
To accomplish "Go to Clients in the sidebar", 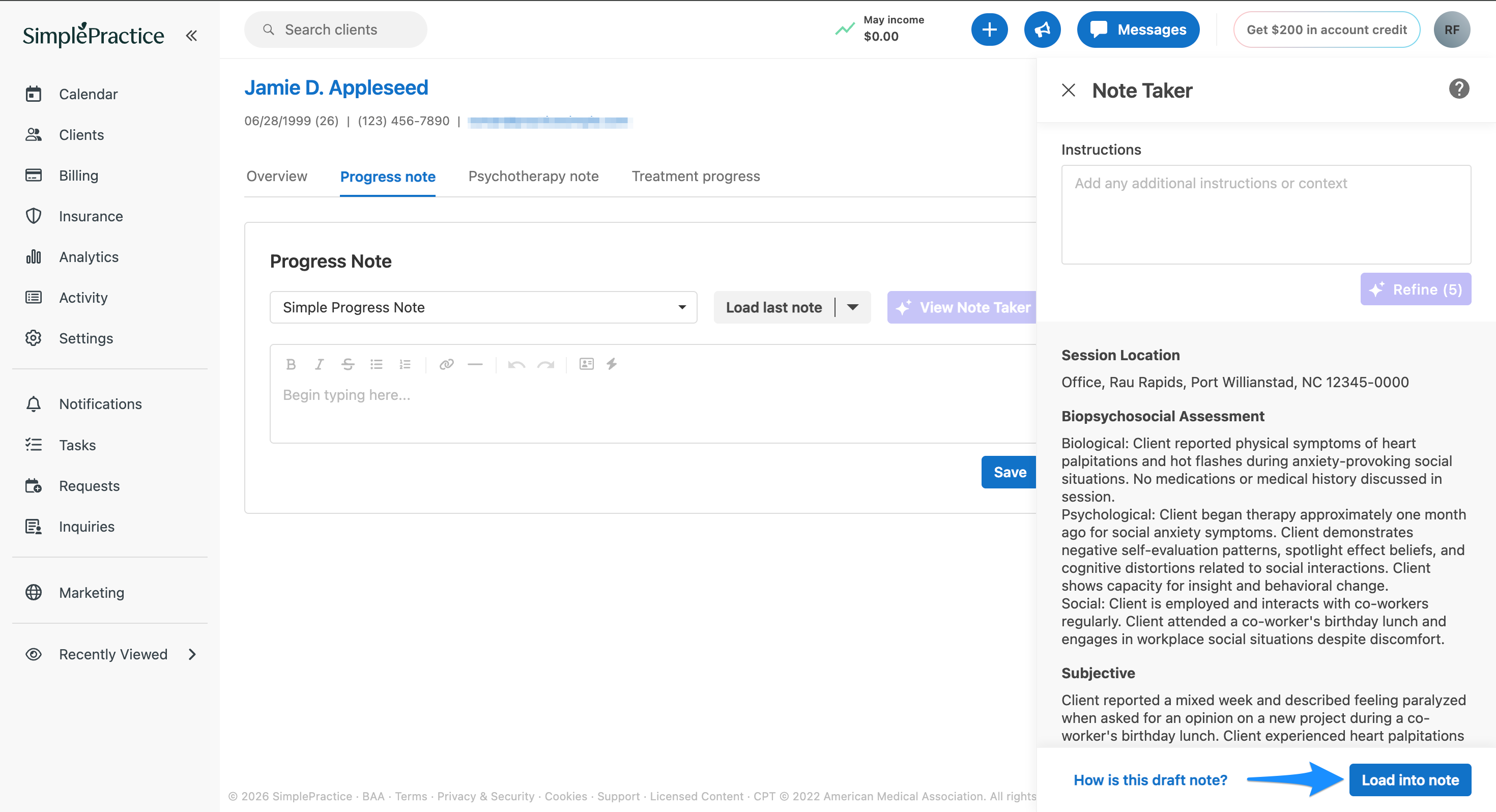I will pyautogui.click(x=81, y=135).
